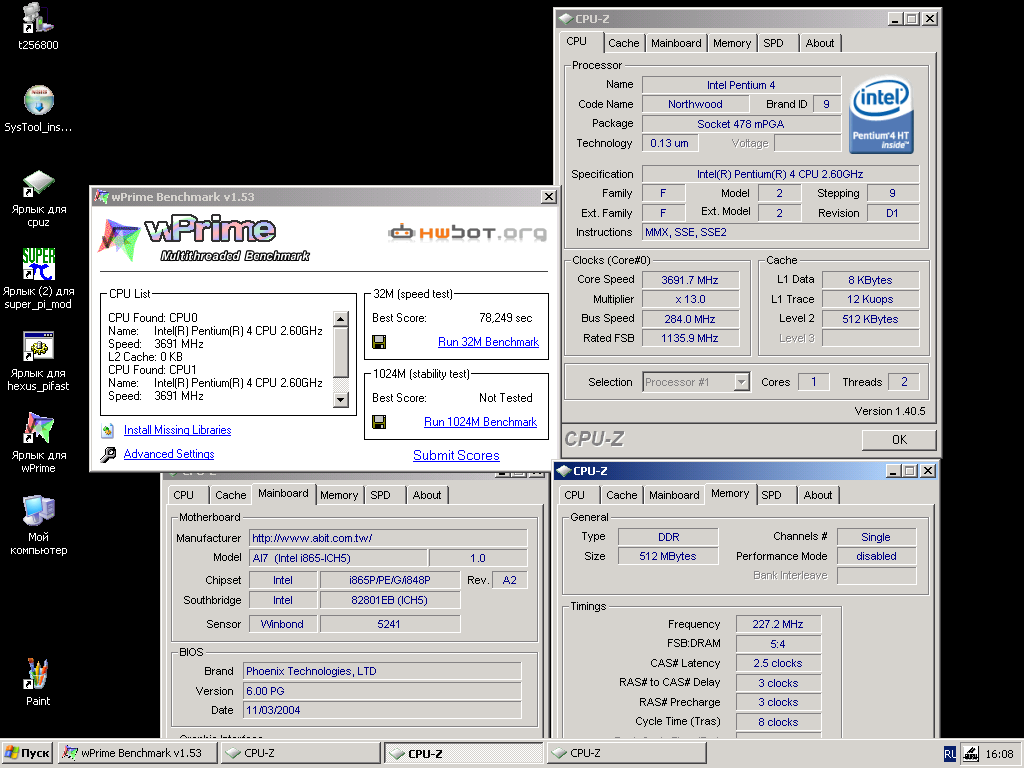This screenshot has height=768, width=1024.
Task: Open the About tab in Mainboard CPU-Z window
Action: (x=426, y=495)
